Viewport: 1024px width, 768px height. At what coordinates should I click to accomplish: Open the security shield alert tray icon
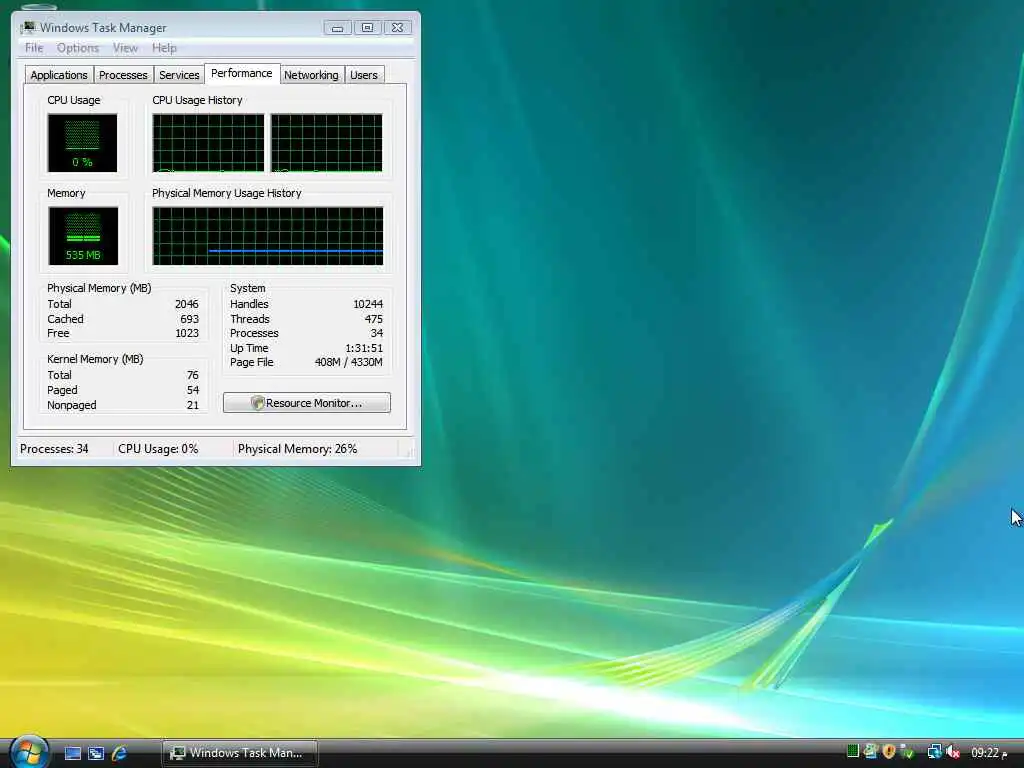[888, 752]
